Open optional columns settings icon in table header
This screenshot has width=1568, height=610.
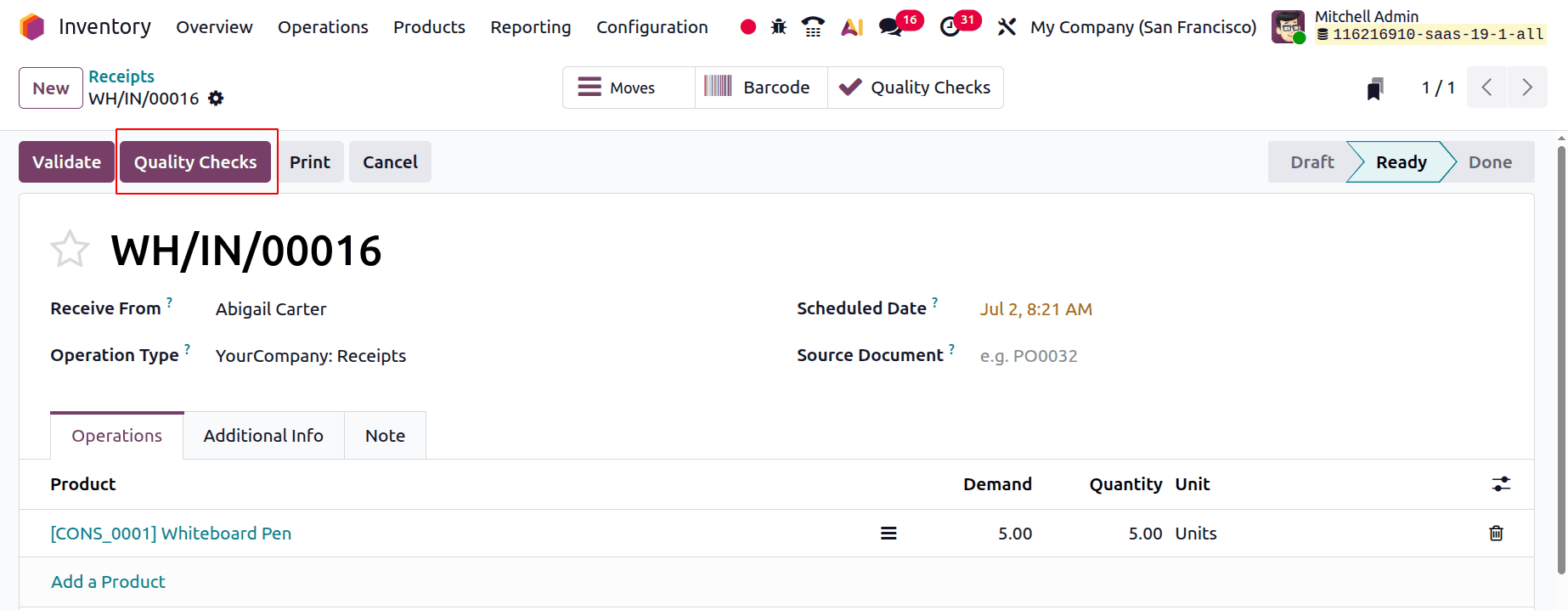[1501, 484]
